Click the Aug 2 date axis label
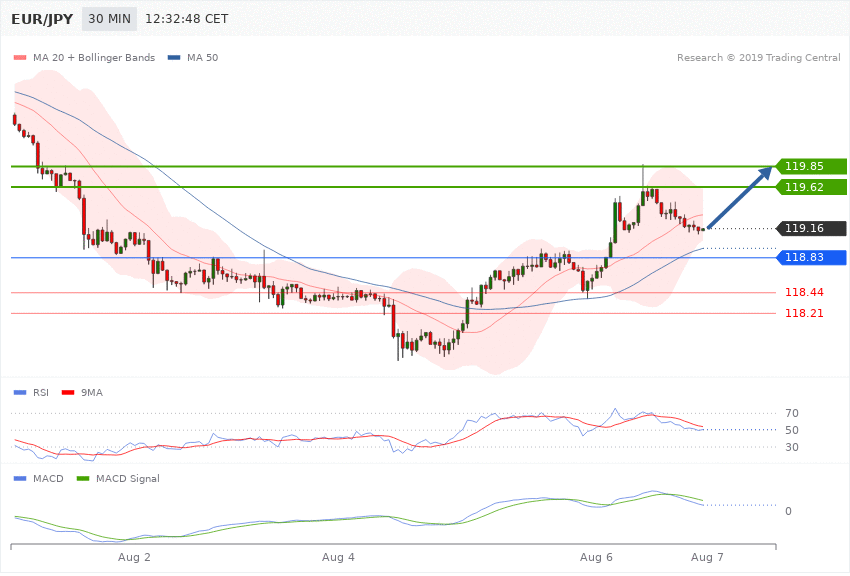Screen dimensions: 850x576 click(134, 558)
